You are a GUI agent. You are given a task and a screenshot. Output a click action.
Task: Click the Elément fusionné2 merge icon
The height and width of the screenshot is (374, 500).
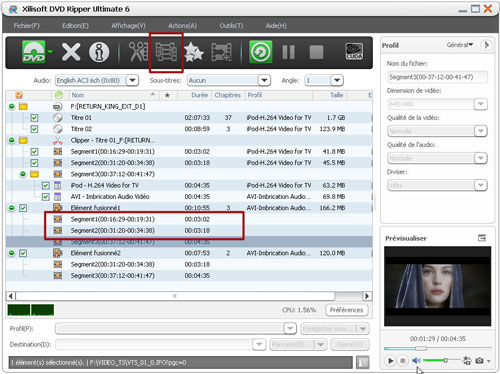pyautogui.click(x=58, y=253)
